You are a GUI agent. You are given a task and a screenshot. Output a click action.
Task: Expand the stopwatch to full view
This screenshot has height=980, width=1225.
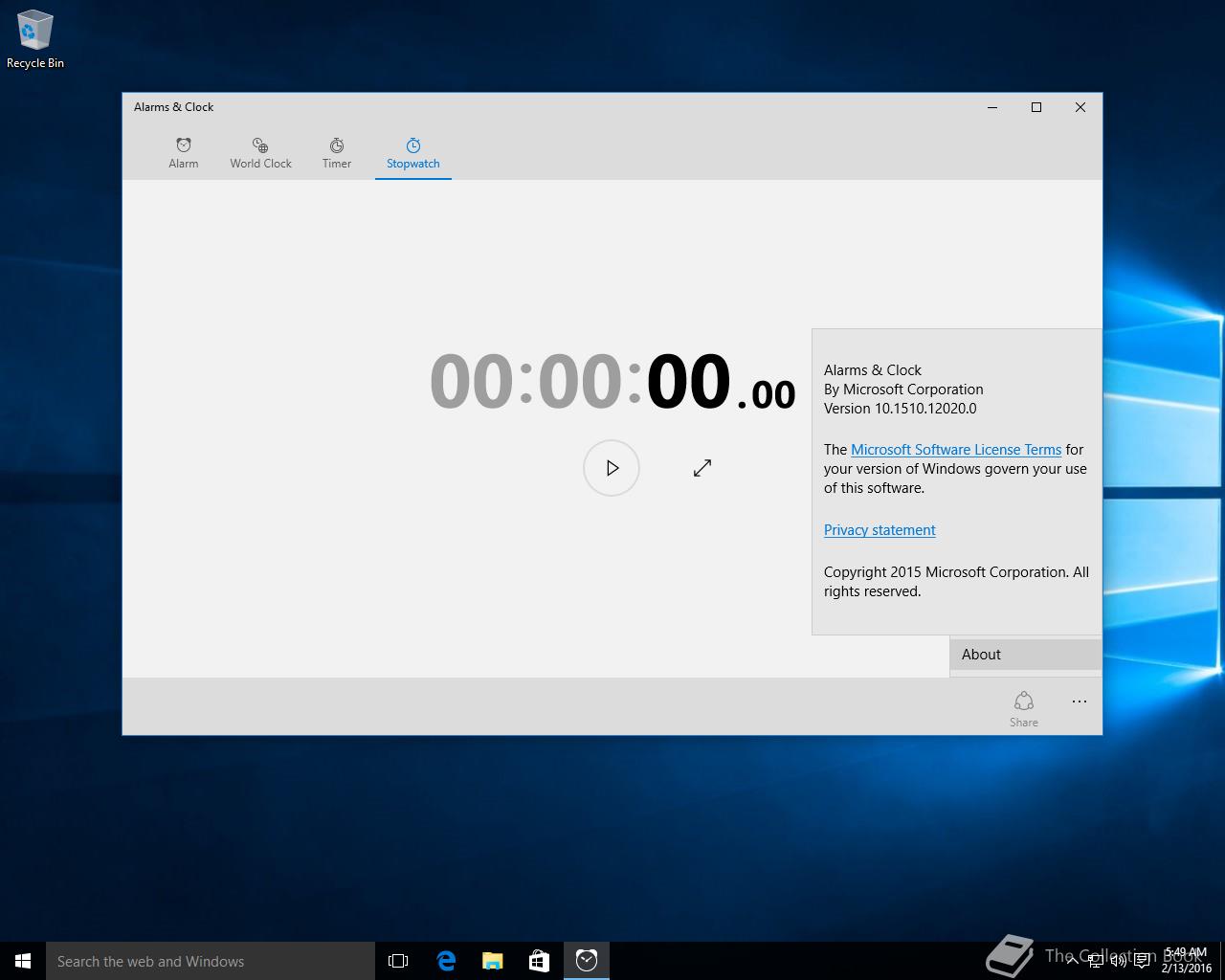click(702, 468)
